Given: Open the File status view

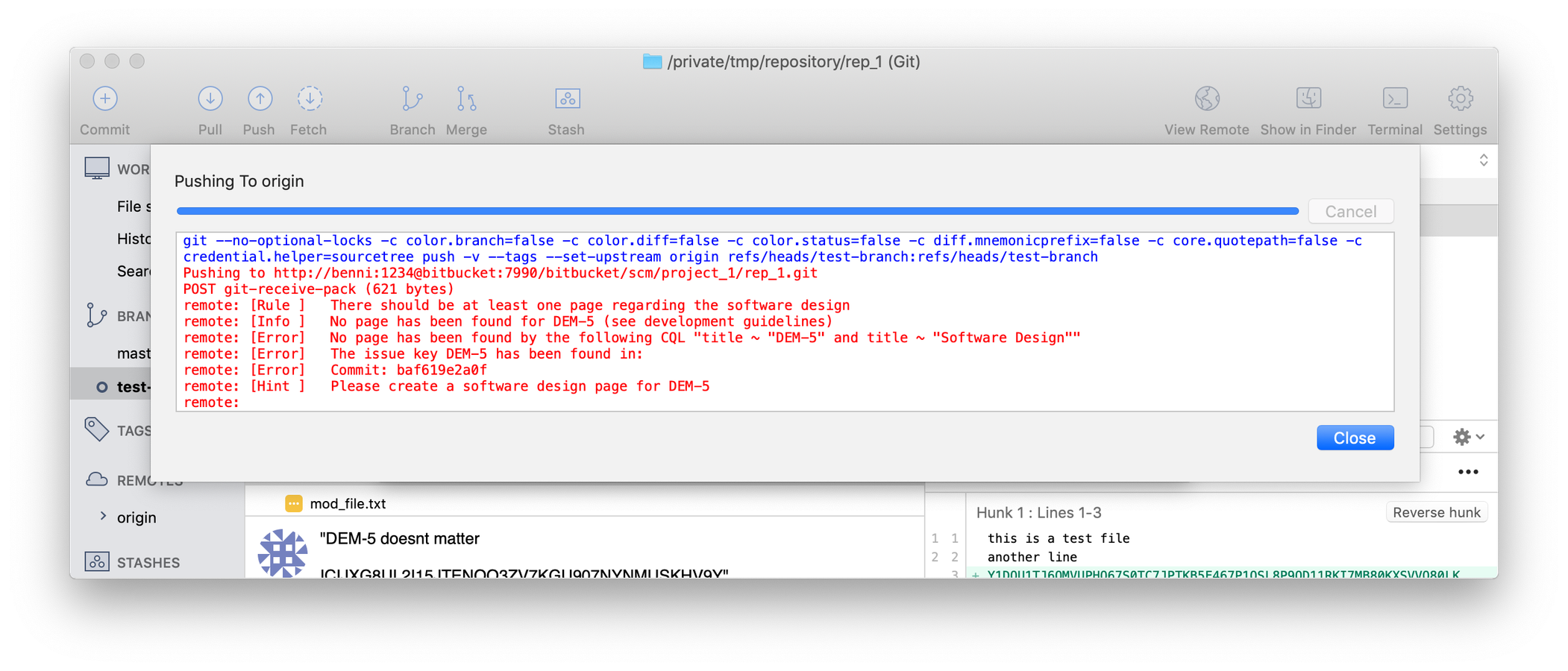Looking at the screenshot, I should pyautogui.click(x=134, y=207).
